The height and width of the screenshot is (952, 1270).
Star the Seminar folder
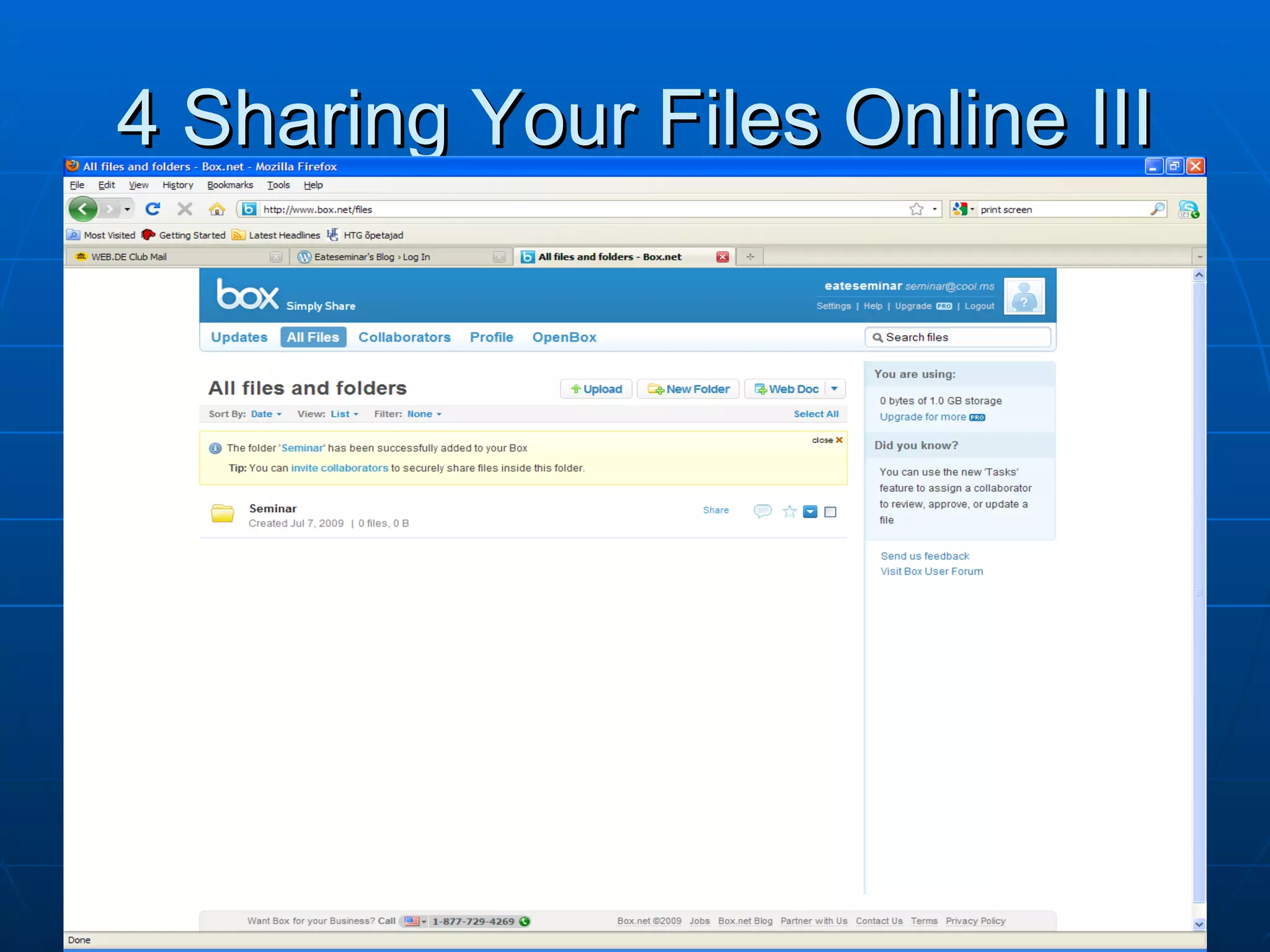[x=789, y=511]
